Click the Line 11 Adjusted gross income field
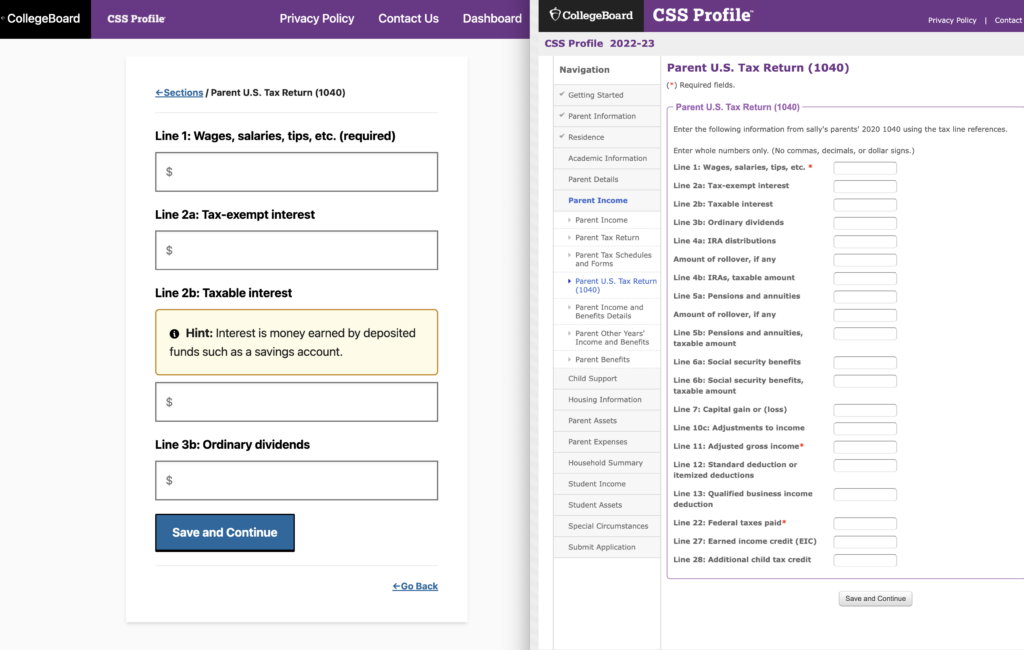Image resolution: width=1024 pixels, height=650 pixels. (x=865, y=447)
